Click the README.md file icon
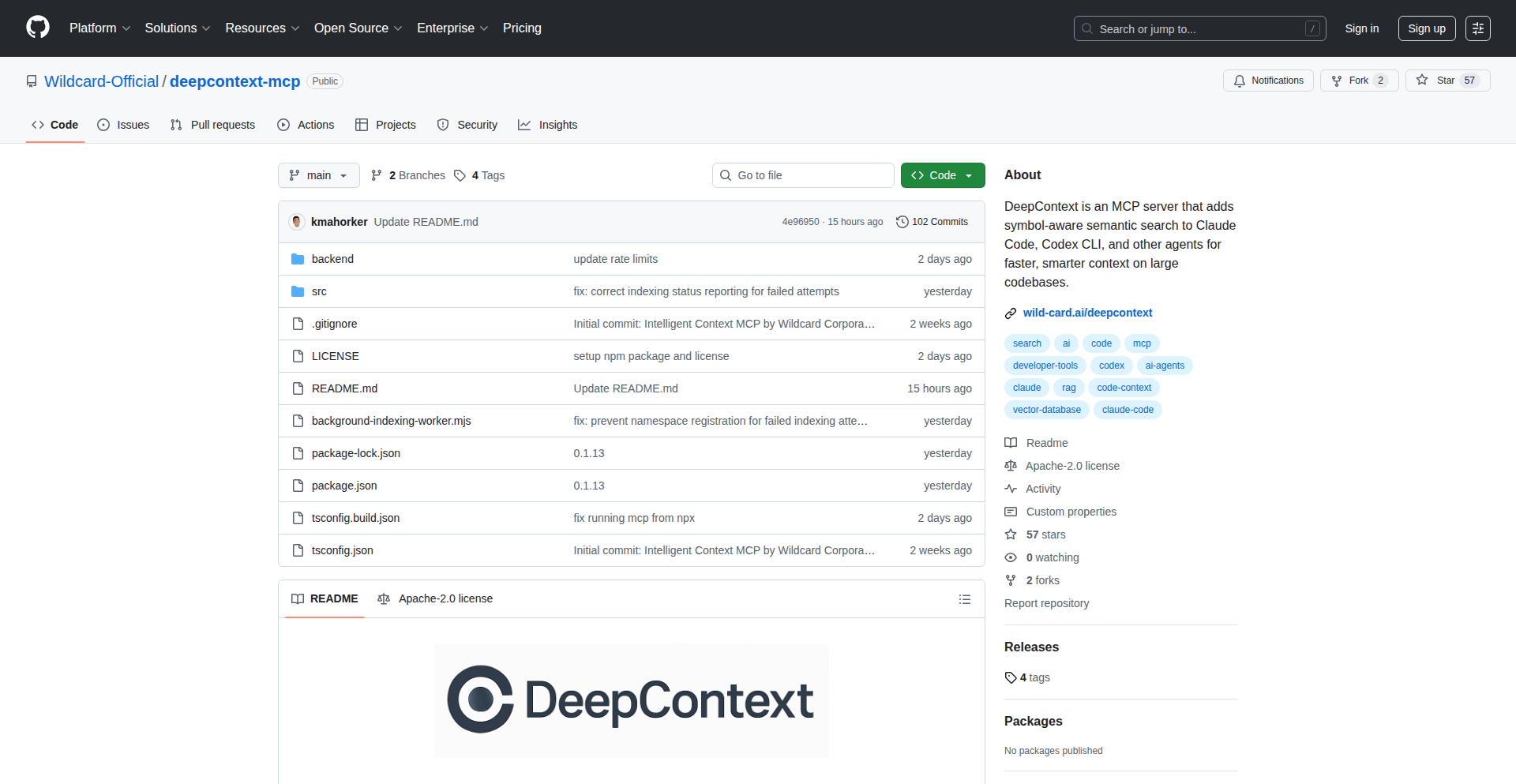This screenshot has height=784, width=1516. coord(298,388)
